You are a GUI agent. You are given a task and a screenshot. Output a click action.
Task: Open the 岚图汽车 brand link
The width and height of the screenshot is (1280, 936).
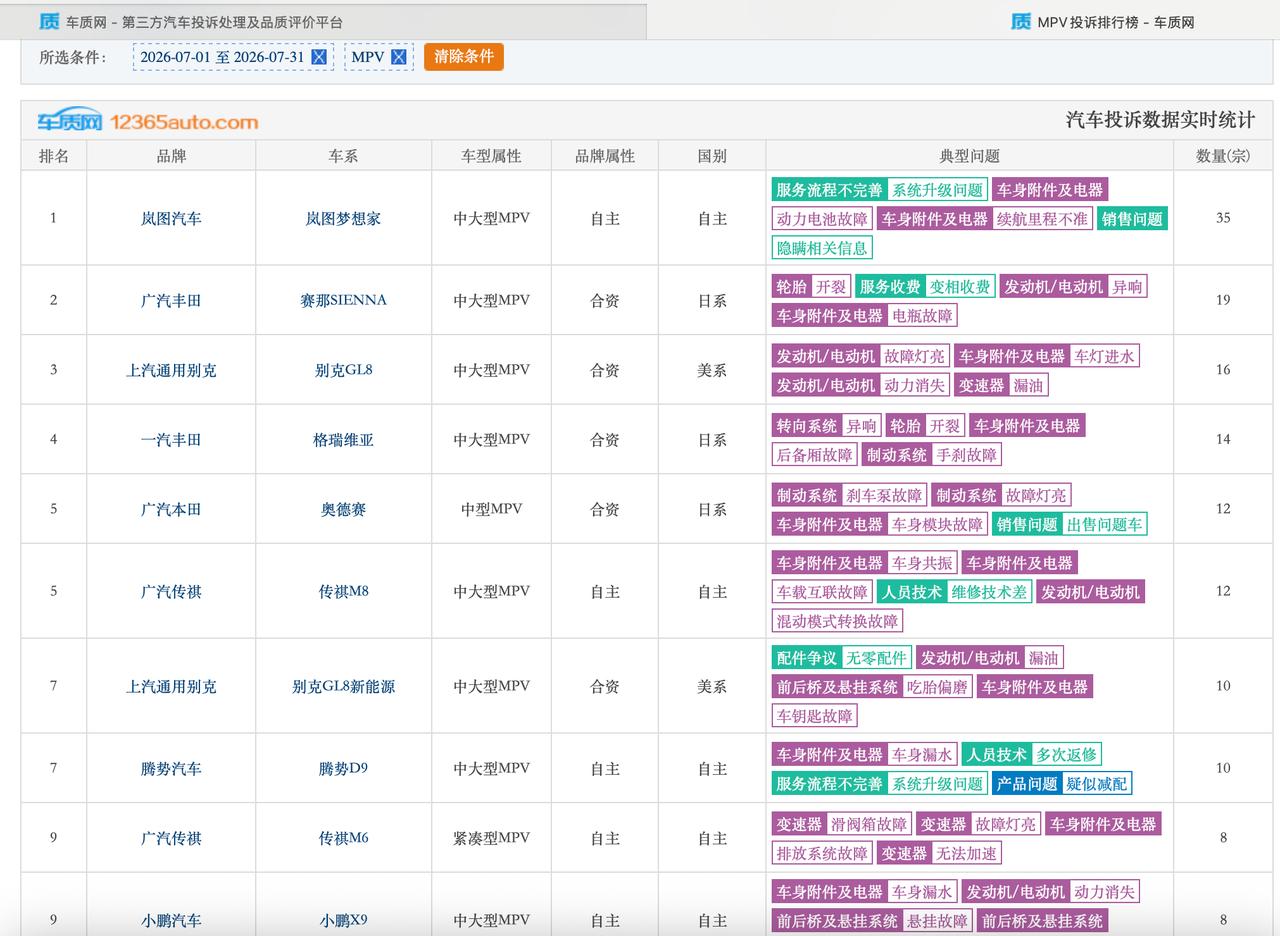(171, 218)
